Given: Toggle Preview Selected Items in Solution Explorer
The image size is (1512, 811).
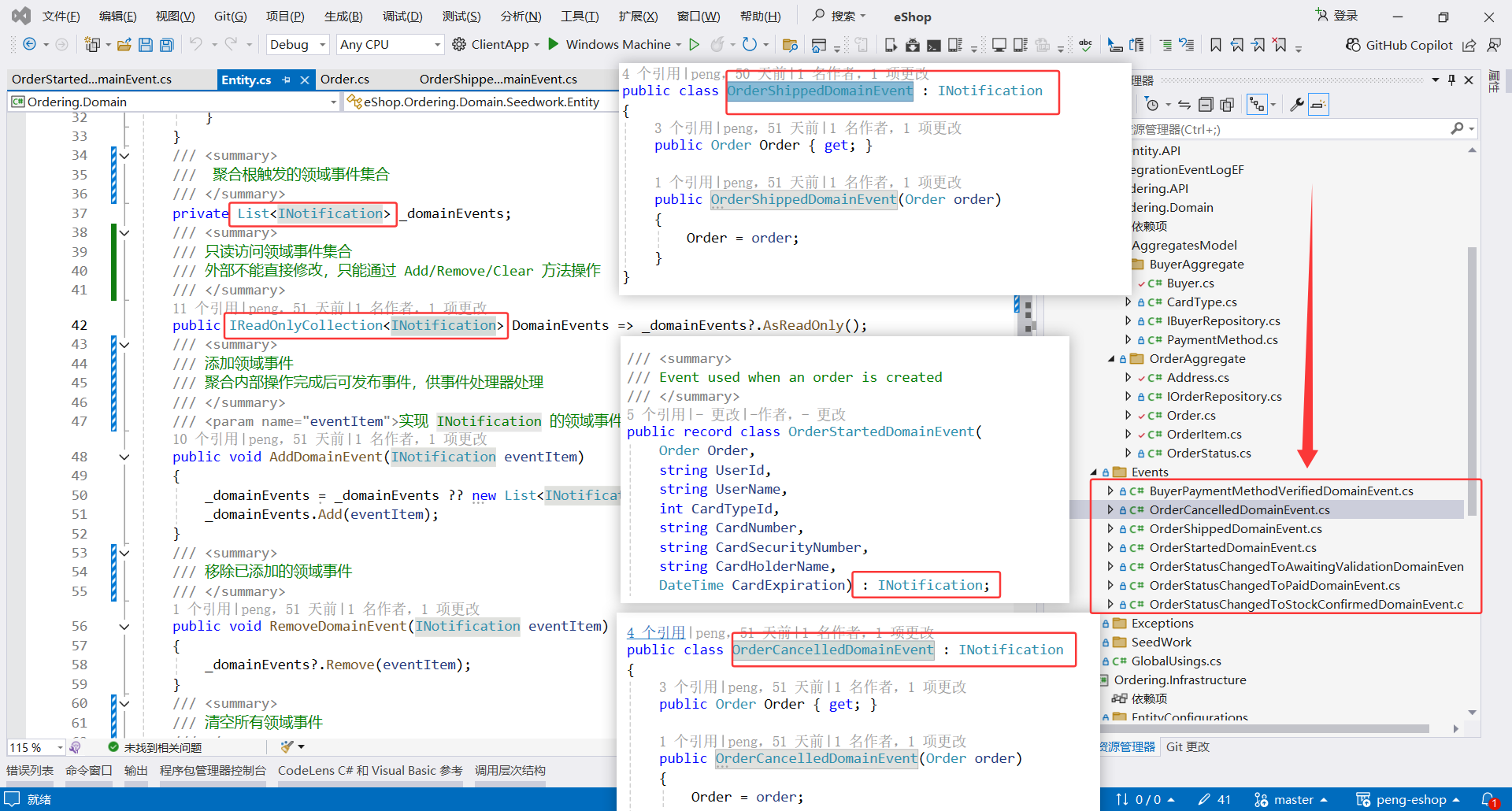Looking at the screenshot, I should tap(1318, 105).
